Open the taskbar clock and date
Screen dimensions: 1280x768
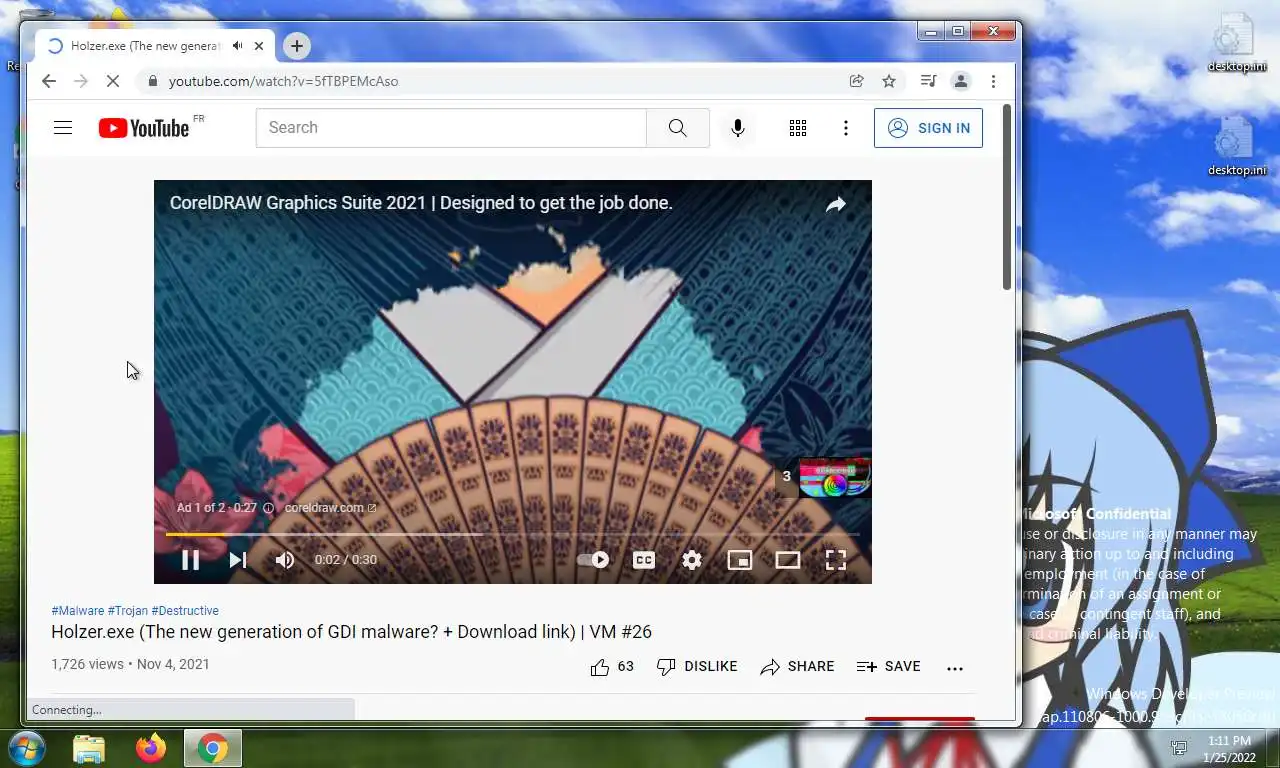point(1230,749)
